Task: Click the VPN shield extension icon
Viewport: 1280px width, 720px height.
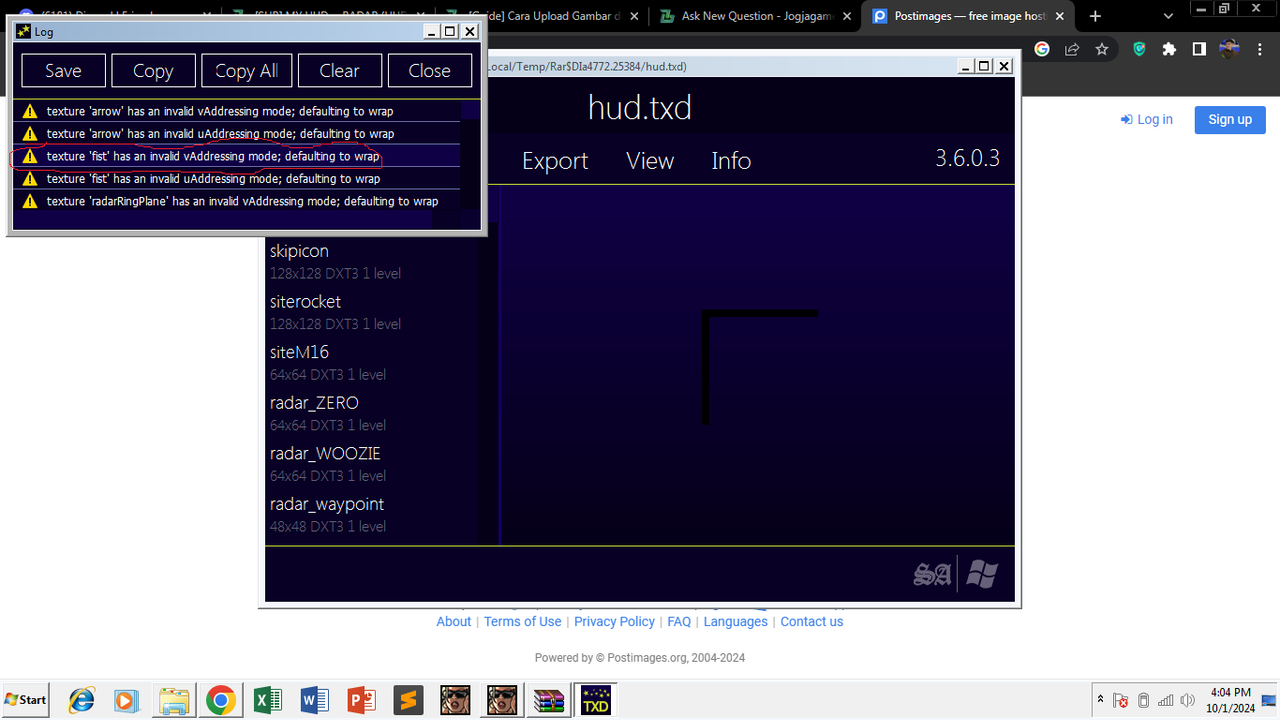Action: pyautogui.click(x=1139, y=49)
